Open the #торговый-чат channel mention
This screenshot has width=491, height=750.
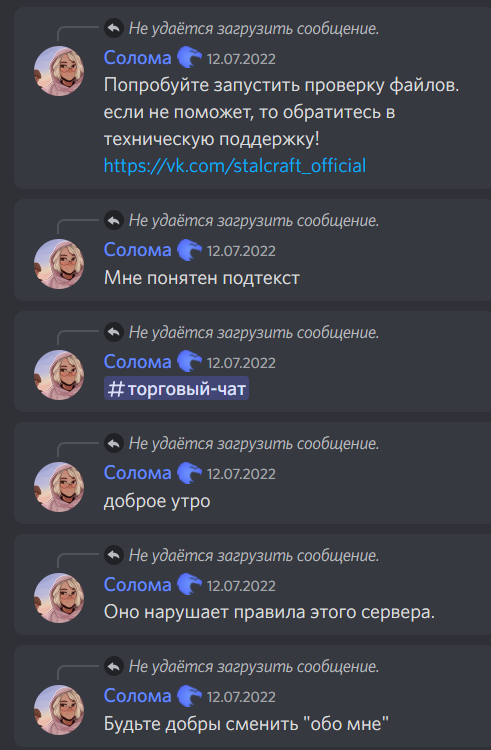click(x=176, y=389)
